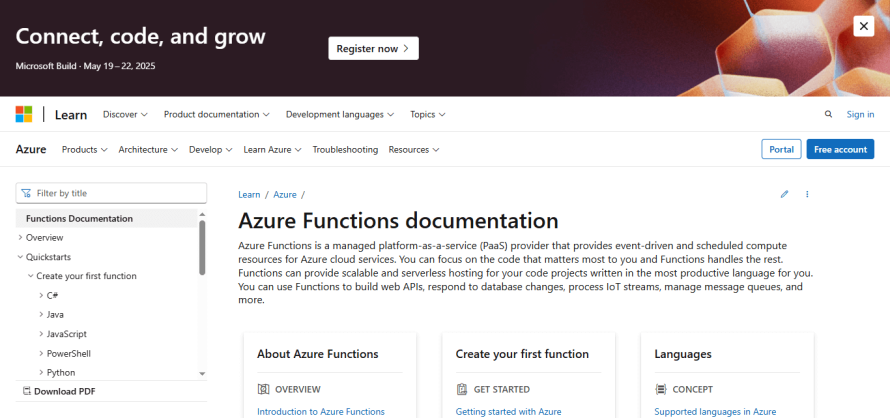Click the Portal button
Image resolution: width=890 pixels, height=418 pixels.
pyautogui.click(x=781, y=149)
